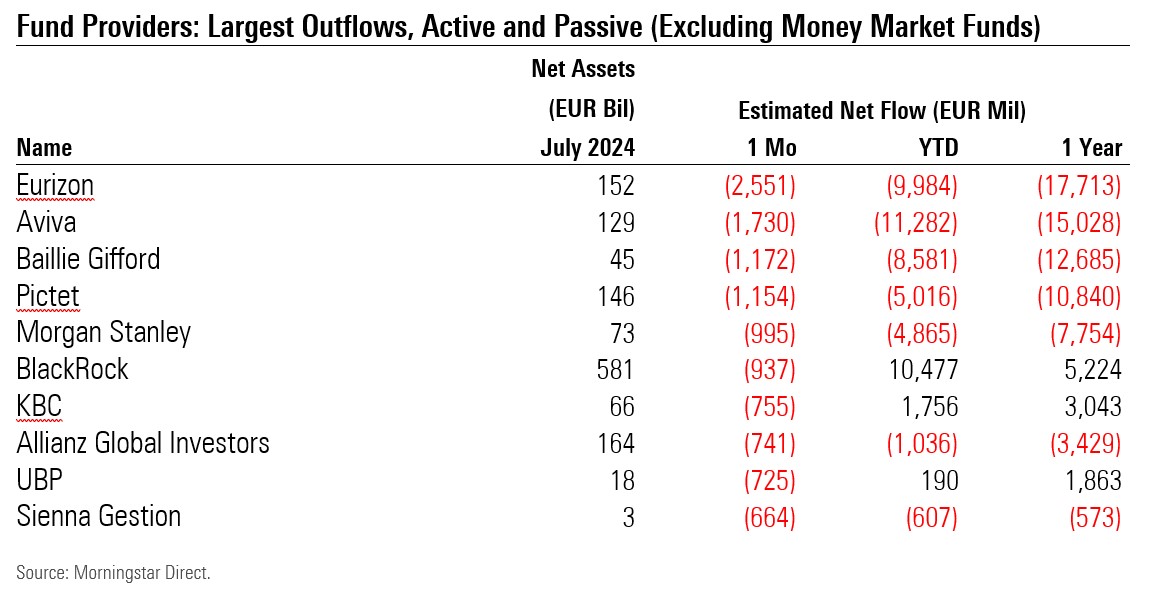
Task: Click Baillie Gifford in the Name column
Action: point(88,259)
